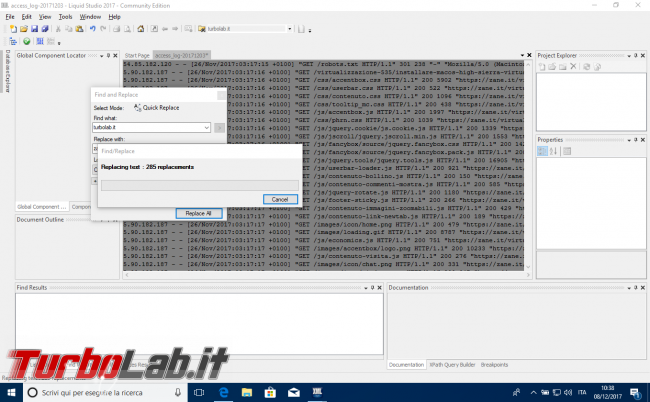Open Find Results panel options arrow
This screenshot has width=650, height=402.
coord(366,288)
